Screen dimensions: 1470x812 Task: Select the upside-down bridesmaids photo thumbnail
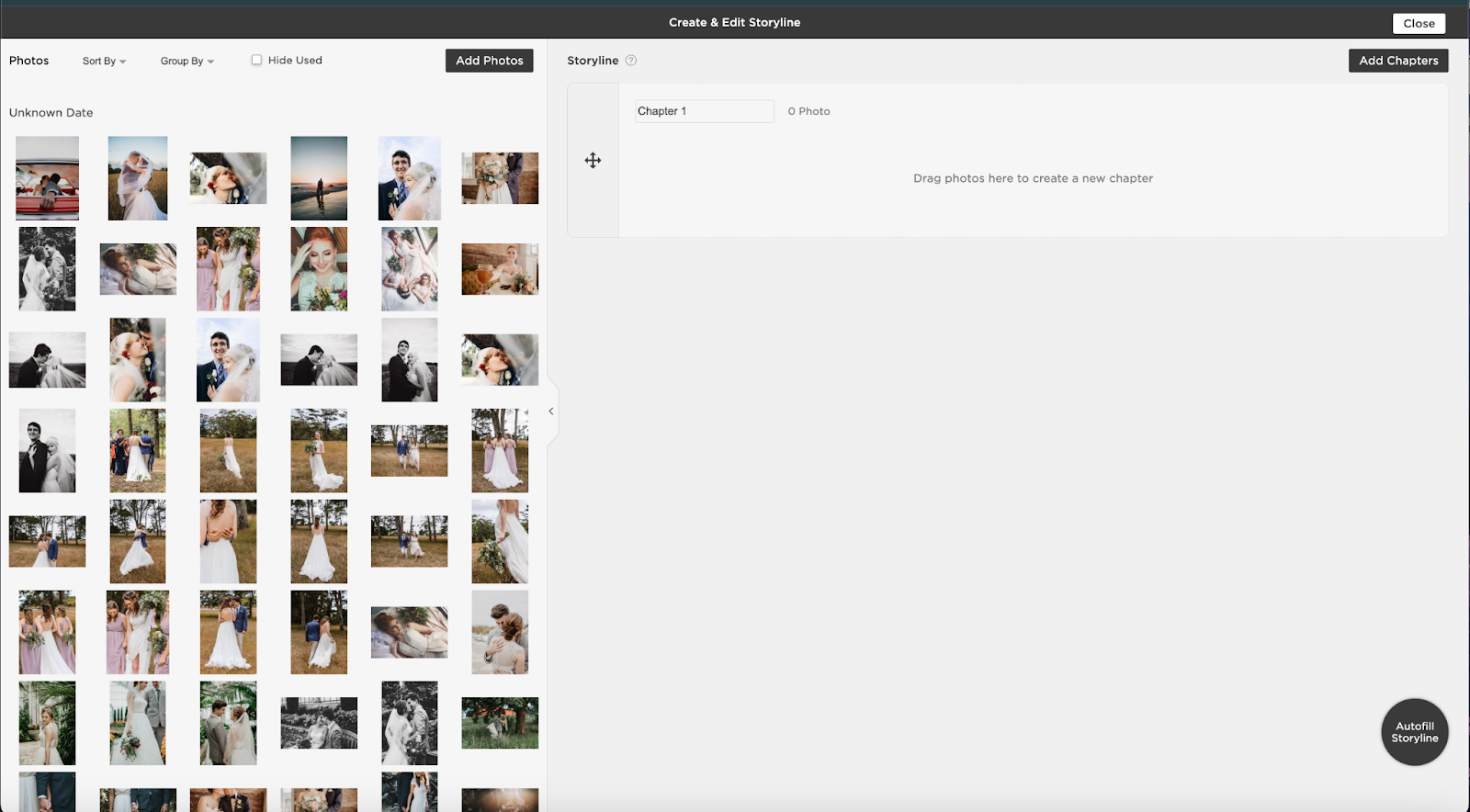410,269
